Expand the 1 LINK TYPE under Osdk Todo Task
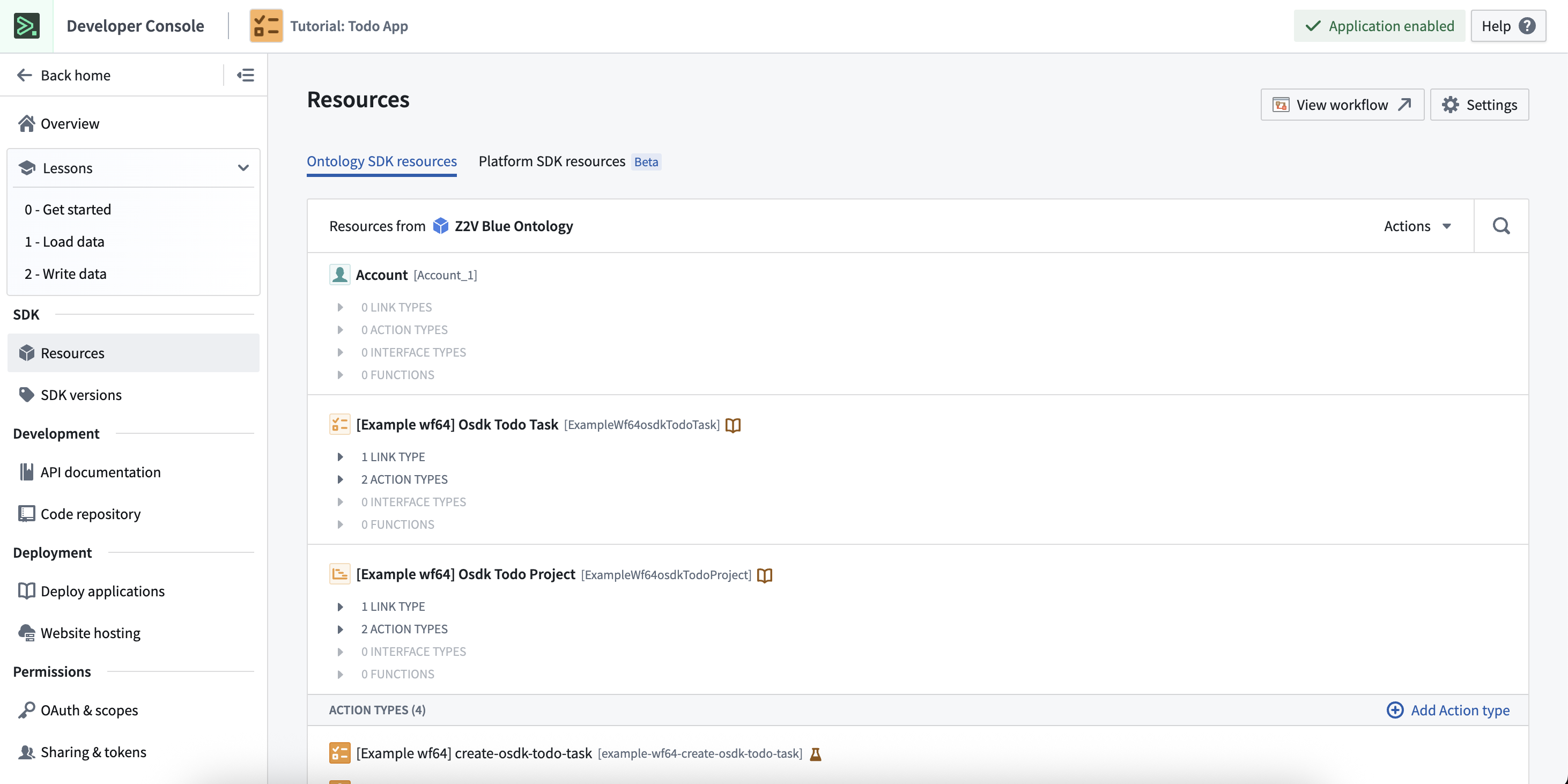Screen dimensions: 1568x784 [x=341, y=456]
